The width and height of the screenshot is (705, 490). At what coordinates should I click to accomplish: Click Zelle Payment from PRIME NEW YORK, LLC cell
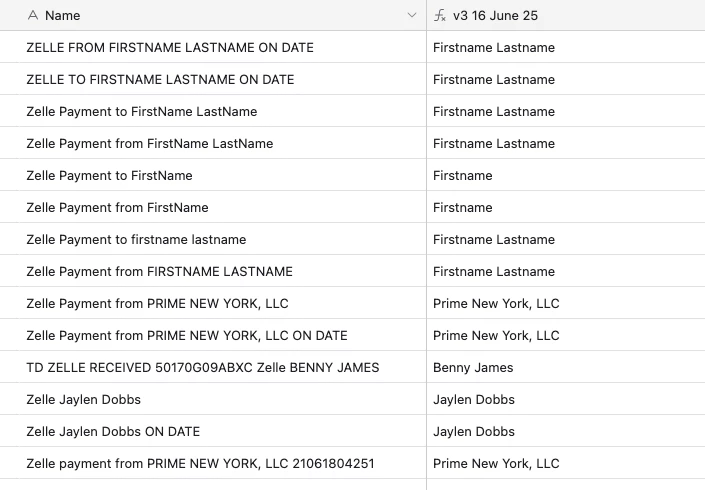pos(223,303)
